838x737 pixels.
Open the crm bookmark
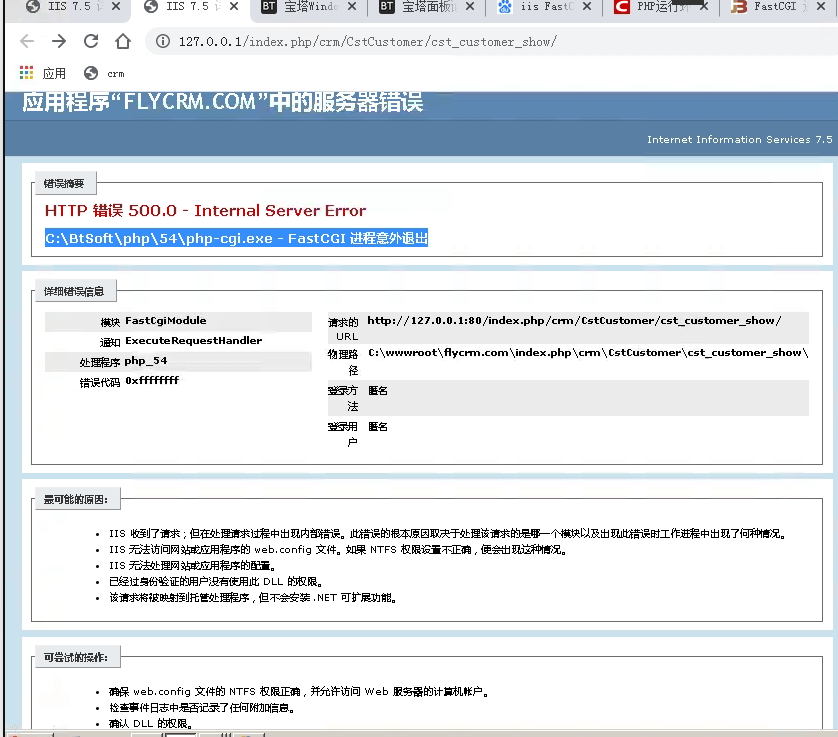pos(104,73)
